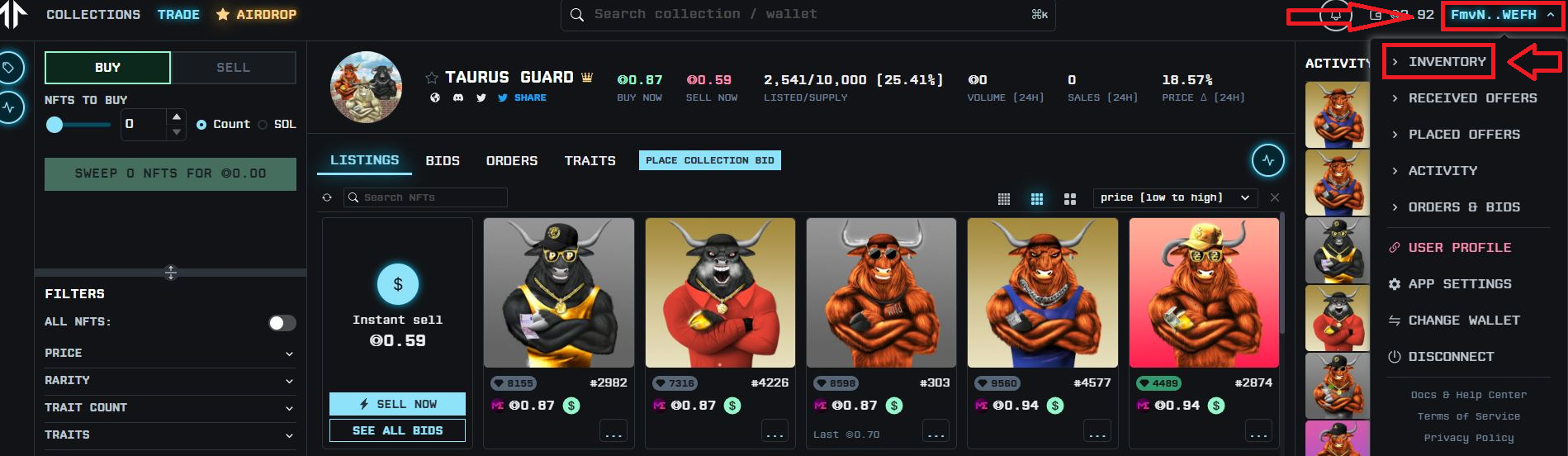The width and height of the screenshot is (1568, 456).
Task: Toggle the ALL NFTS switch
Action: [282, 322]
